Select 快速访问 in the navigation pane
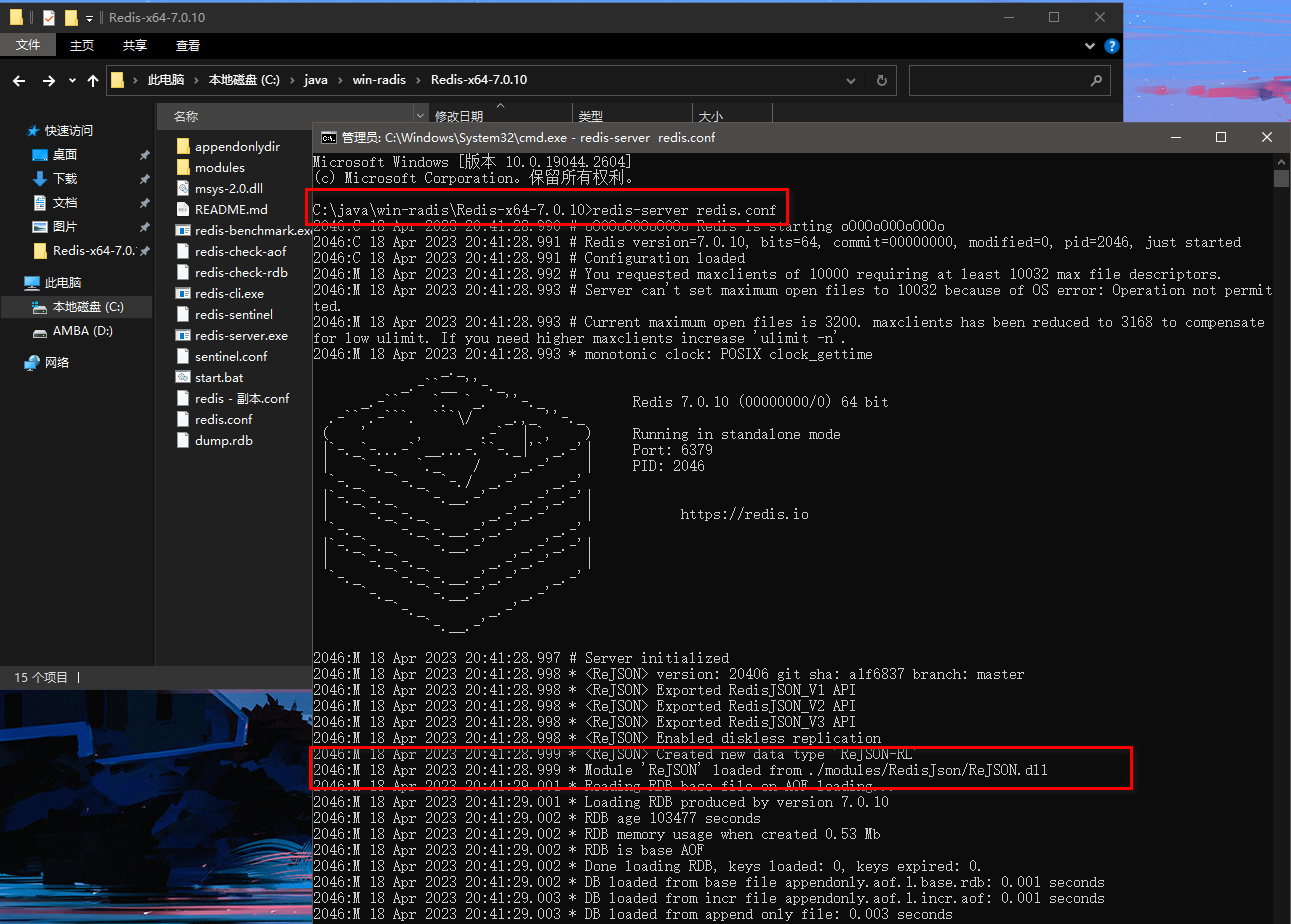The width and height of the screenshot is (1291, 924). (68, 130)
